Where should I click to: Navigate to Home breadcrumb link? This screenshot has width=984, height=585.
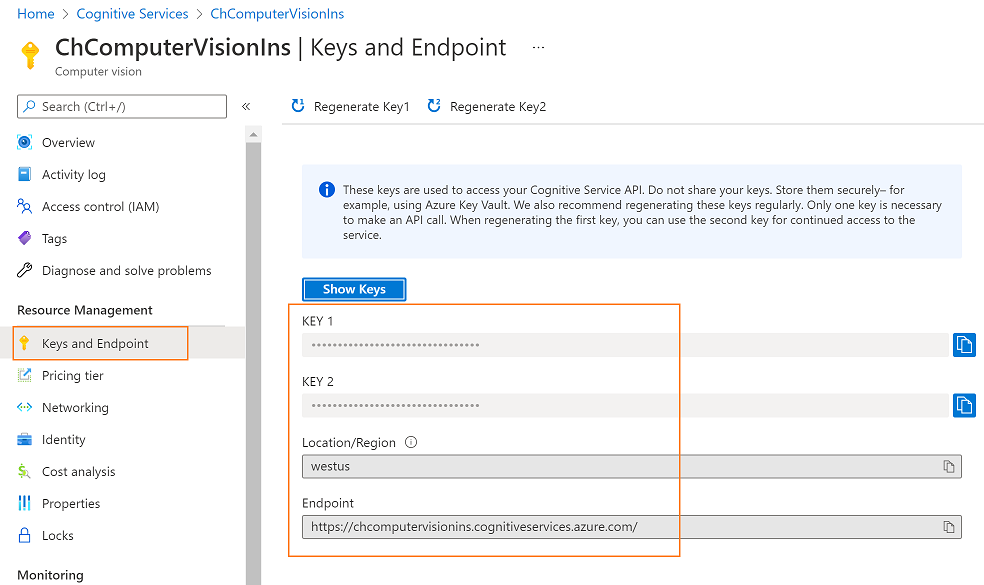tap(36, 14)
